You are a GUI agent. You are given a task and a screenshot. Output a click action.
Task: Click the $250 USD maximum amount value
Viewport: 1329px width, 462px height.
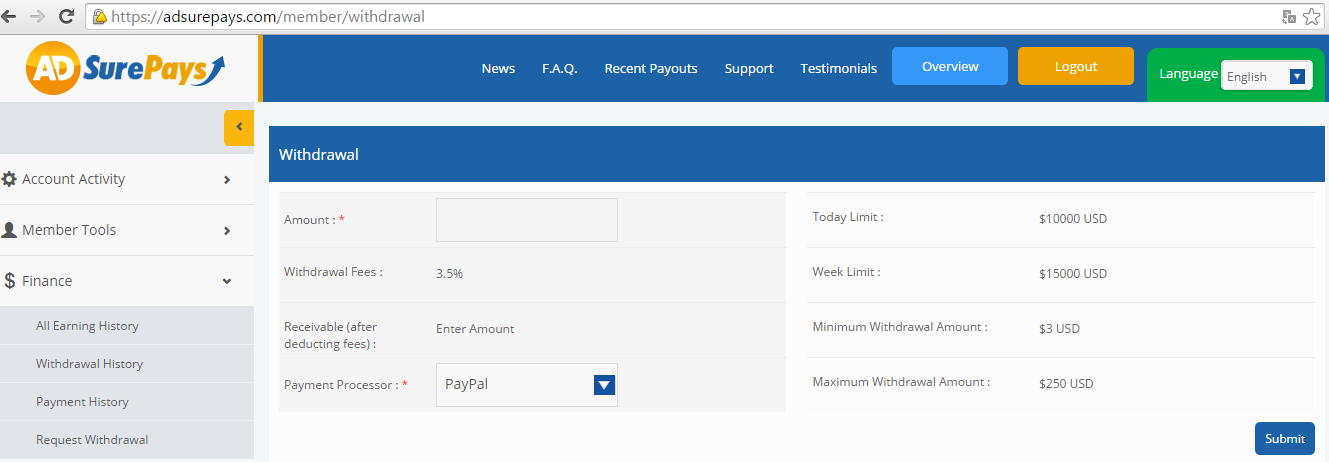1066,384
